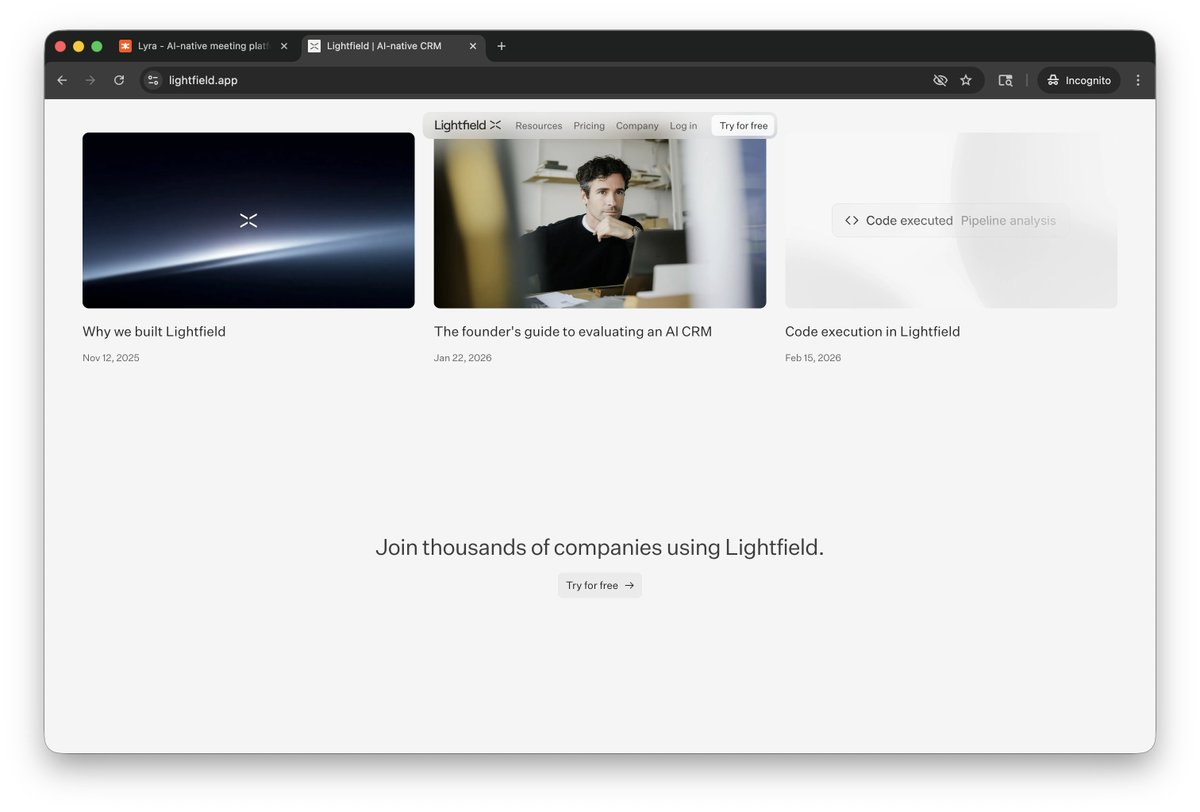Click the yellow minimize window button
1200x812 pixels.
click(79, 46)
